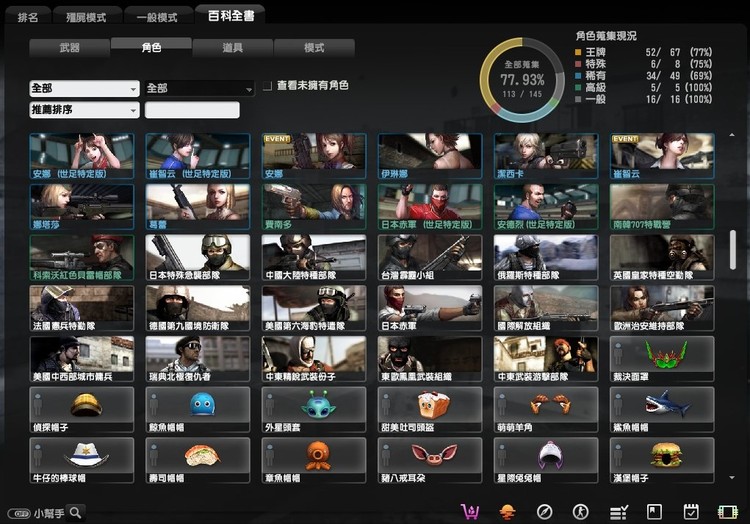Open the compass icon in bottom bar
The height and width of the screenshot is (524, 750).
544,511
